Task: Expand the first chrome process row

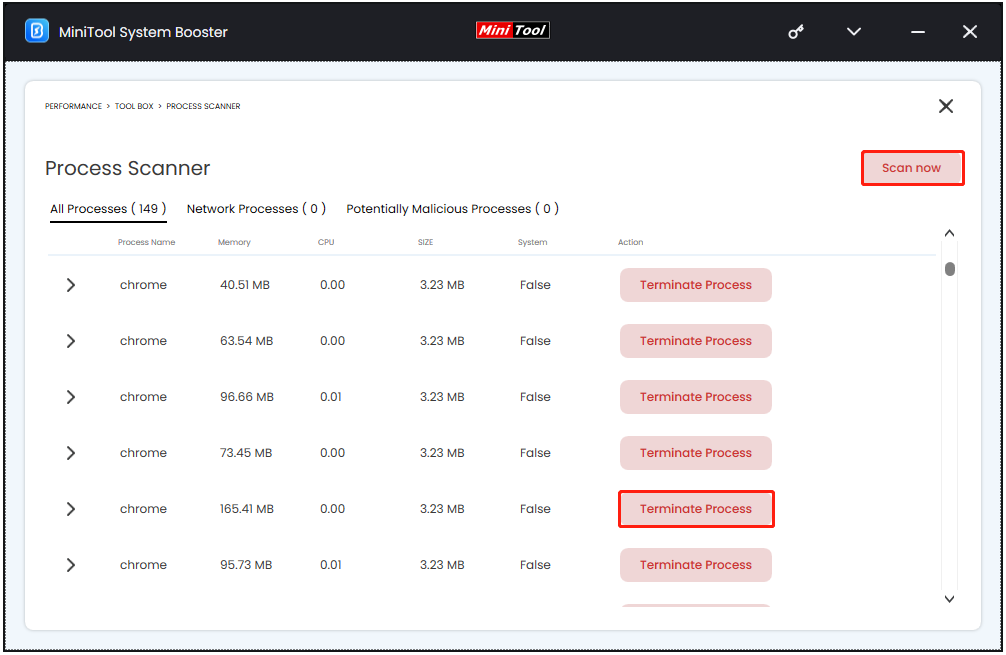Action: pyautogui.click(x=70, y=285)
